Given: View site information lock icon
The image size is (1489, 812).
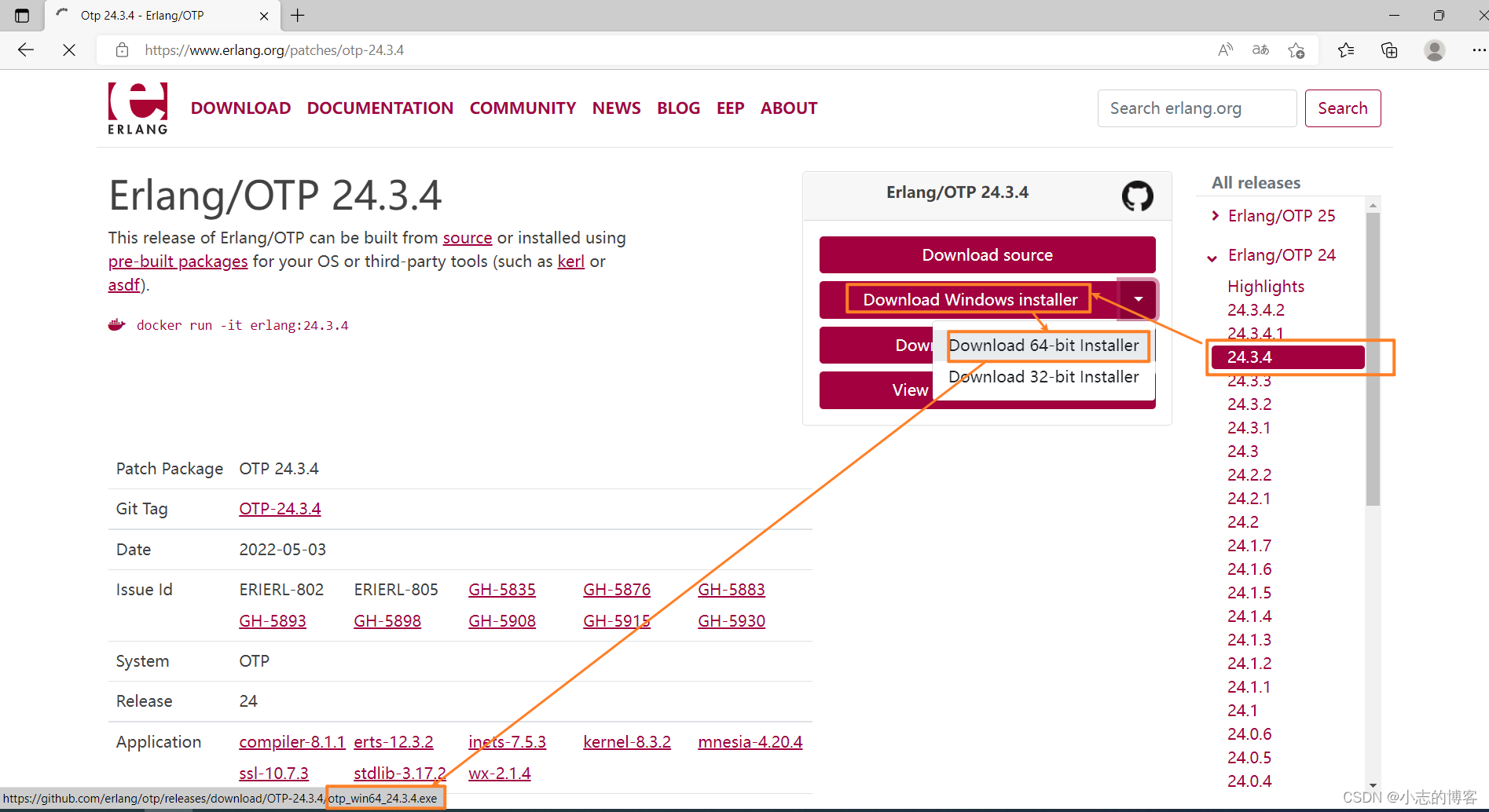Looking at the screenshot, I should [x=122, y=50].
